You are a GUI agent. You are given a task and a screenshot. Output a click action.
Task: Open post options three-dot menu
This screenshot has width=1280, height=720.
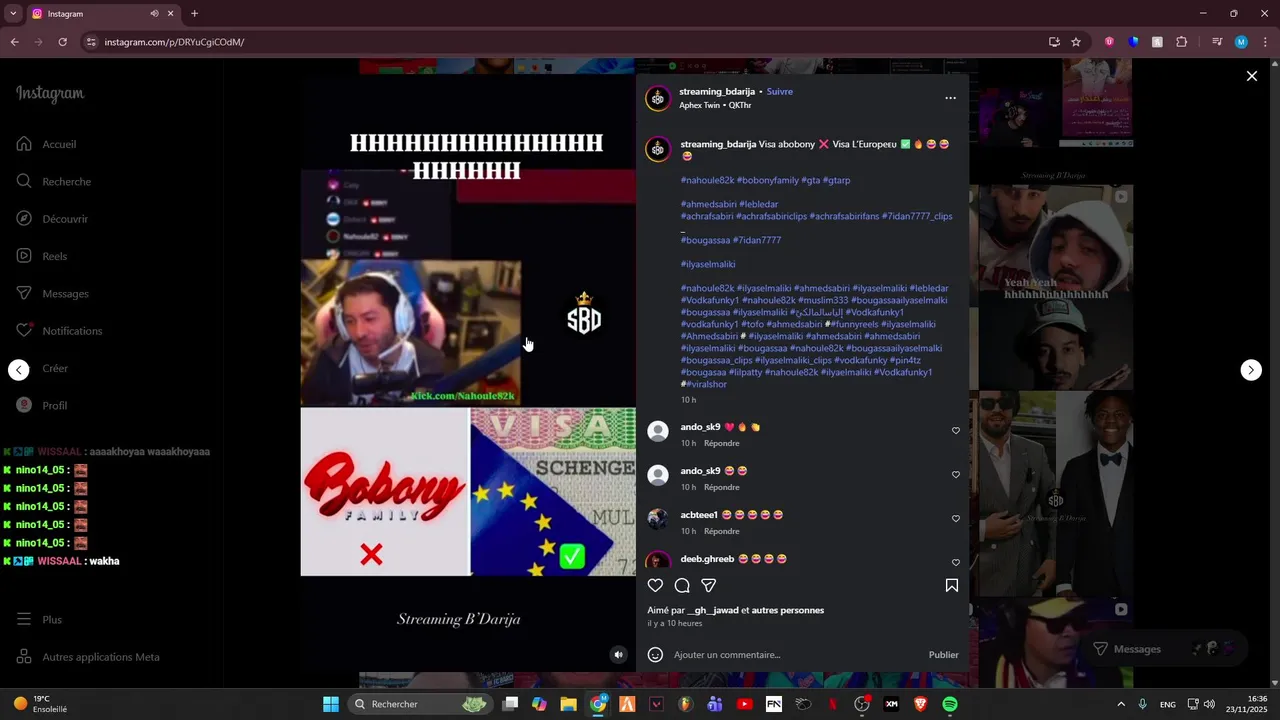tap(950, 98)
